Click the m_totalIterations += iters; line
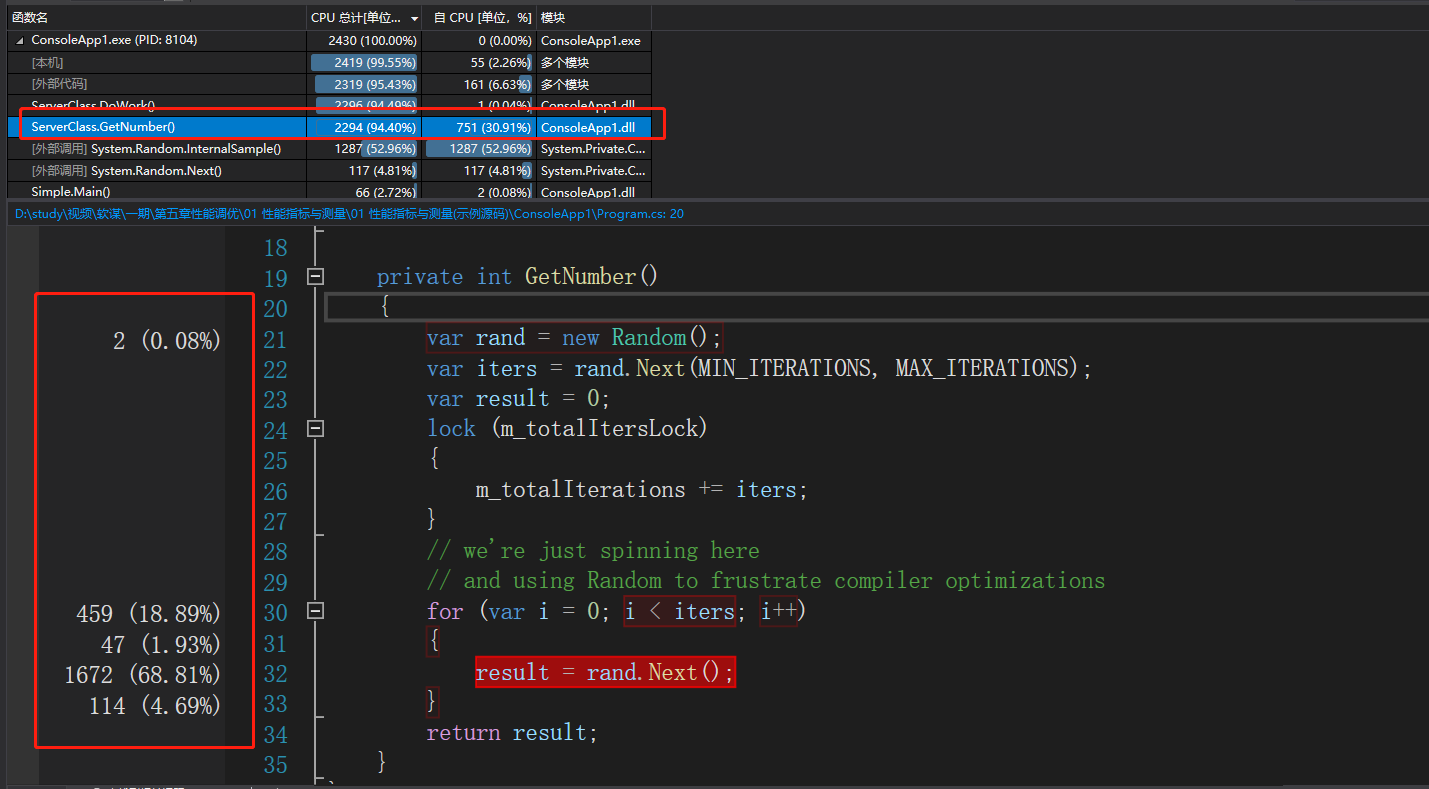 (641, 490)
